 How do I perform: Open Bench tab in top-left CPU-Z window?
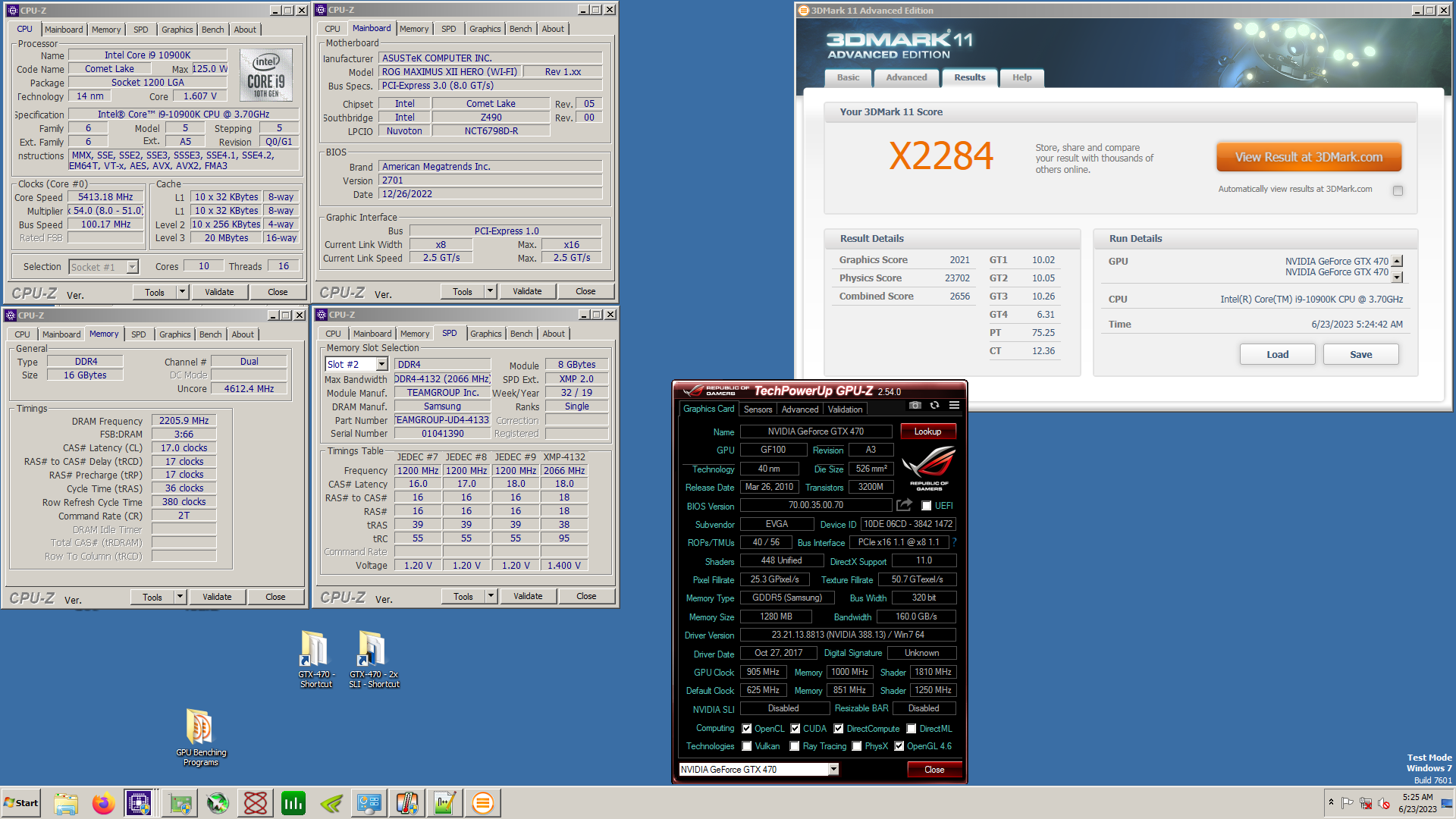tap(212, 30)
